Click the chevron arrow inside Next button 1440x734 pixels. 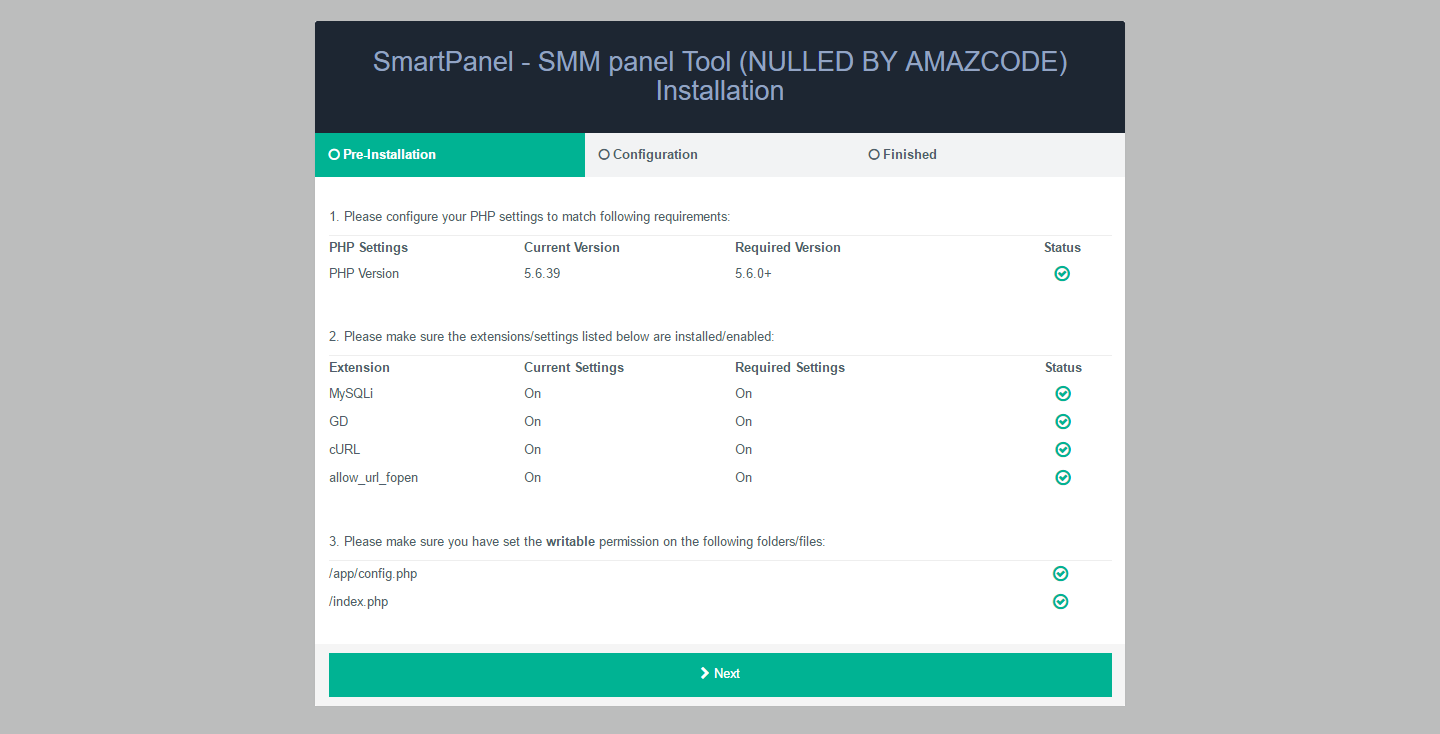(705, 674)
